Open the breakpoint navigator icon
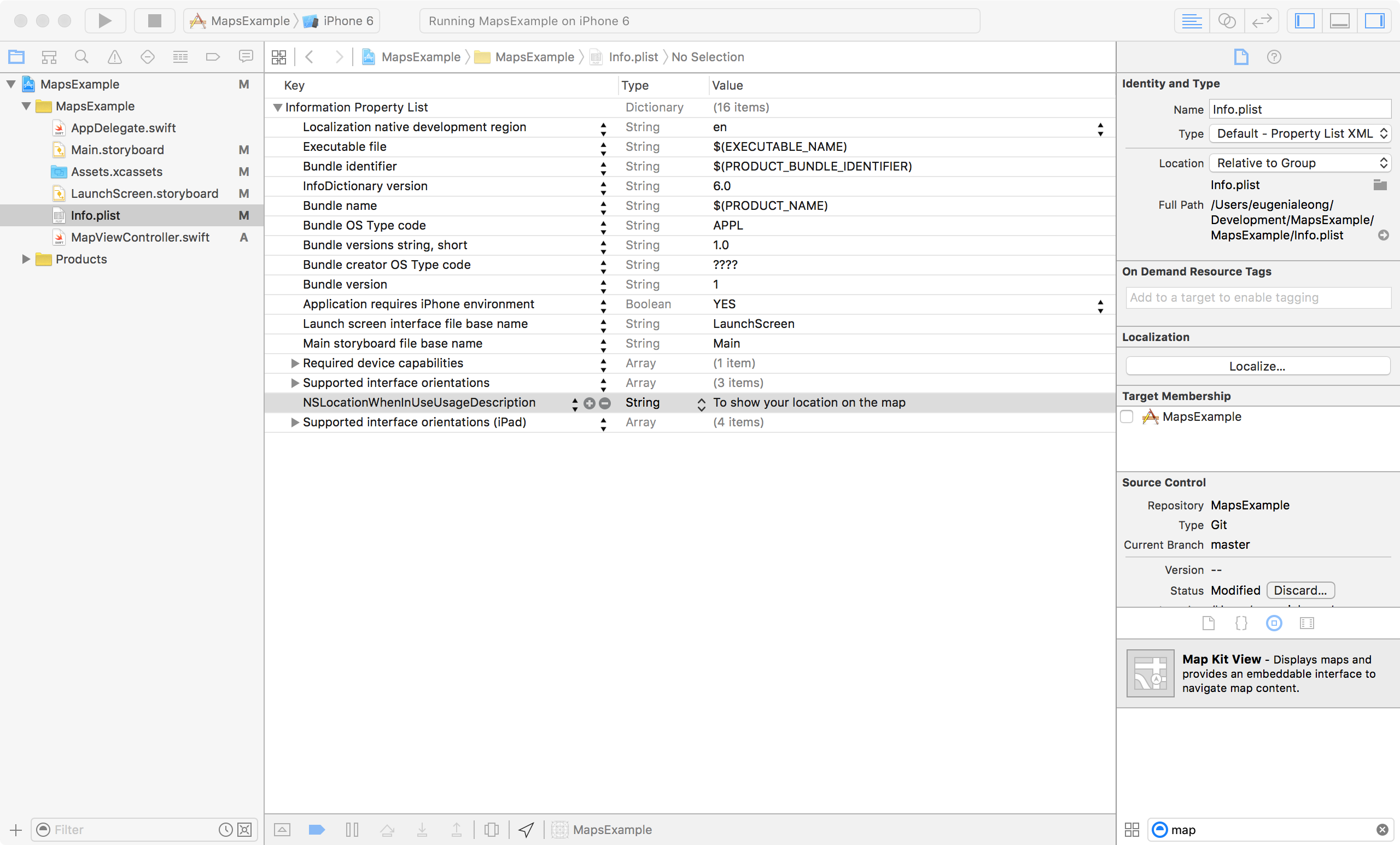1400x845 pixels. click(x=213, y=57)
